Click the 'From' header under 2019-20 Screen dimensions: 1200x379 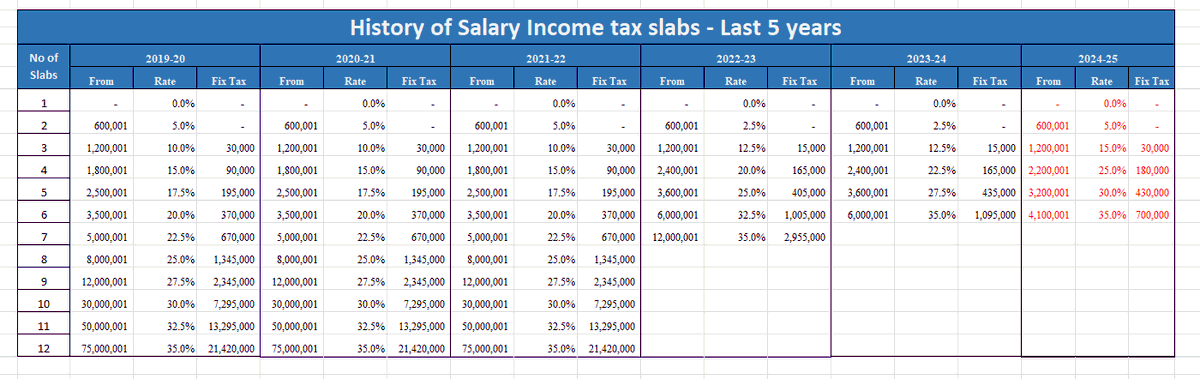tap(101, 80)
